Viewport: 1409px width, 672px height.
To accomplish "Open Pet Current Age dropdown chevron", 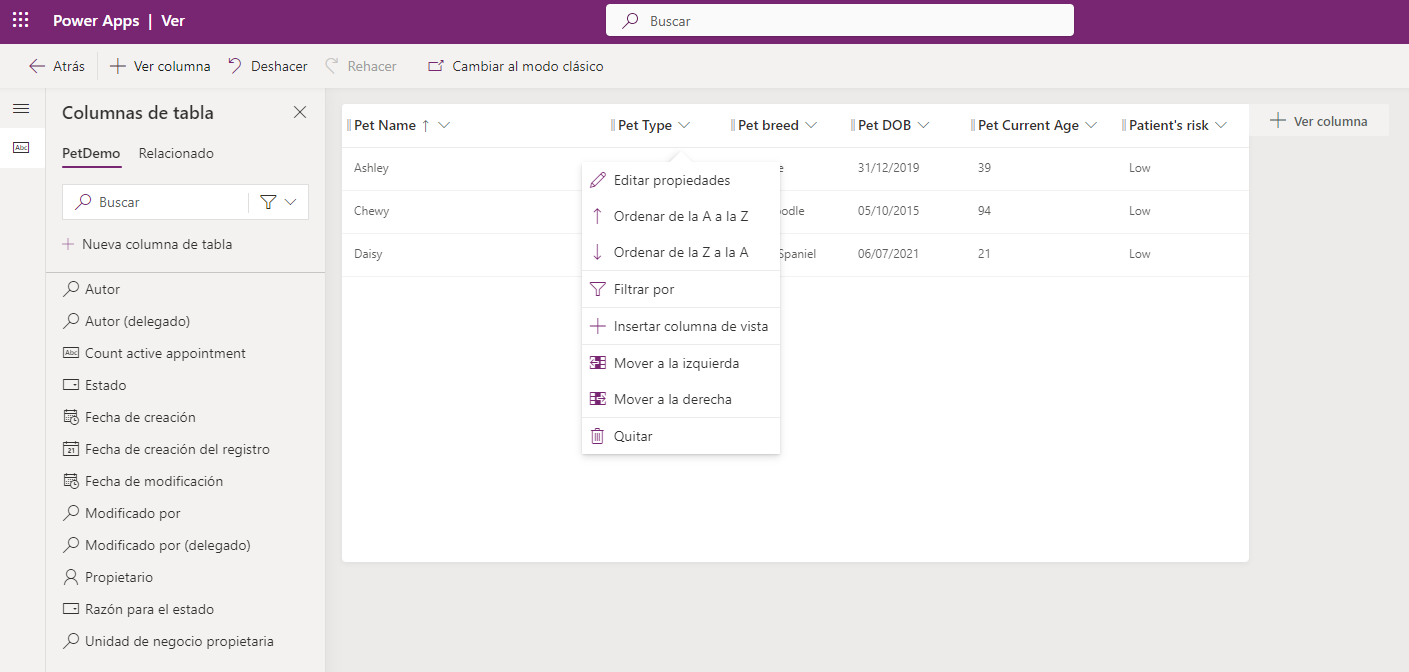I will tap(1091, 125).
